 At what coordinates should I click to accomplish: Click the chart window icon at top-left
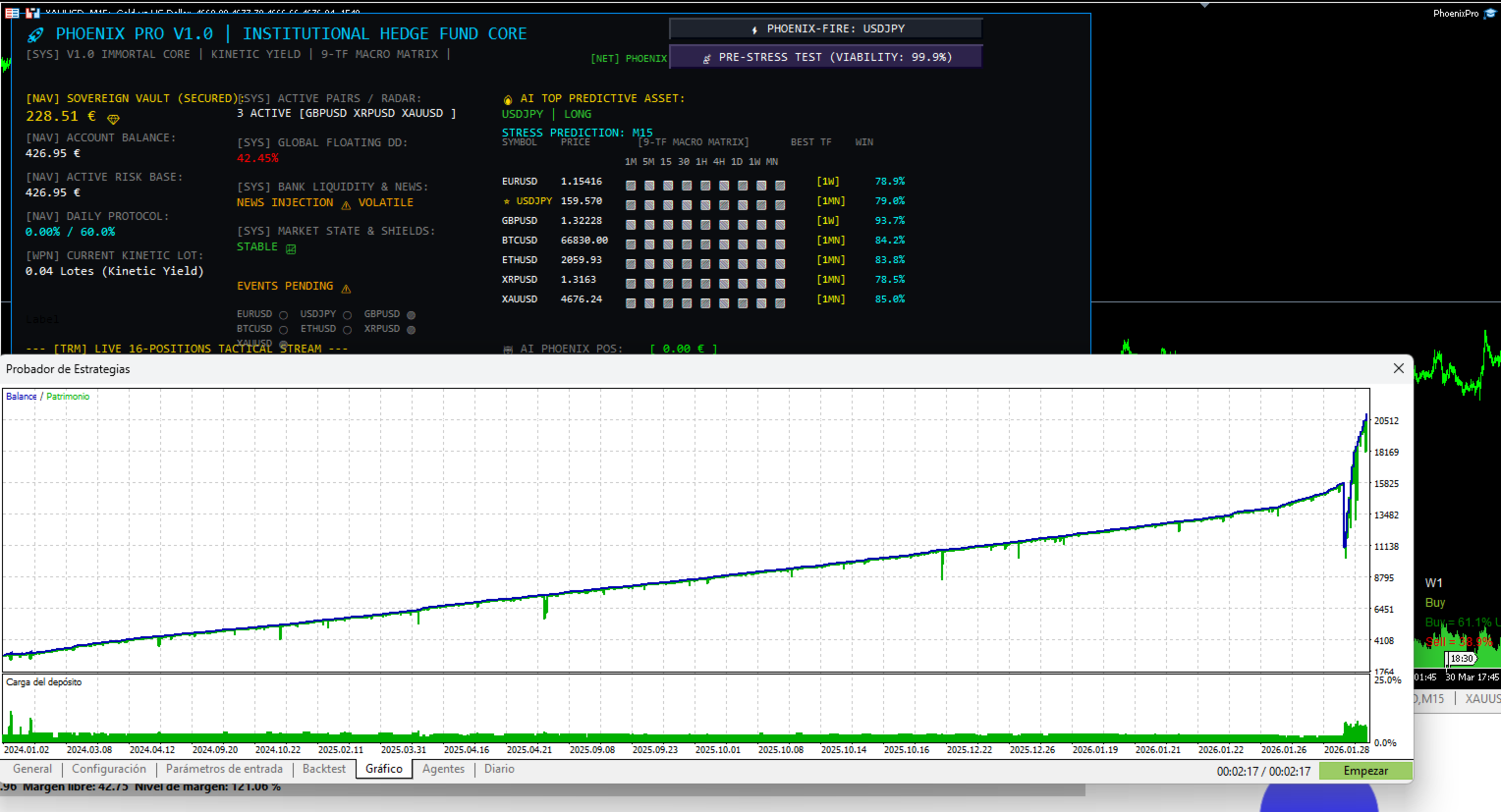click(12, 13)
